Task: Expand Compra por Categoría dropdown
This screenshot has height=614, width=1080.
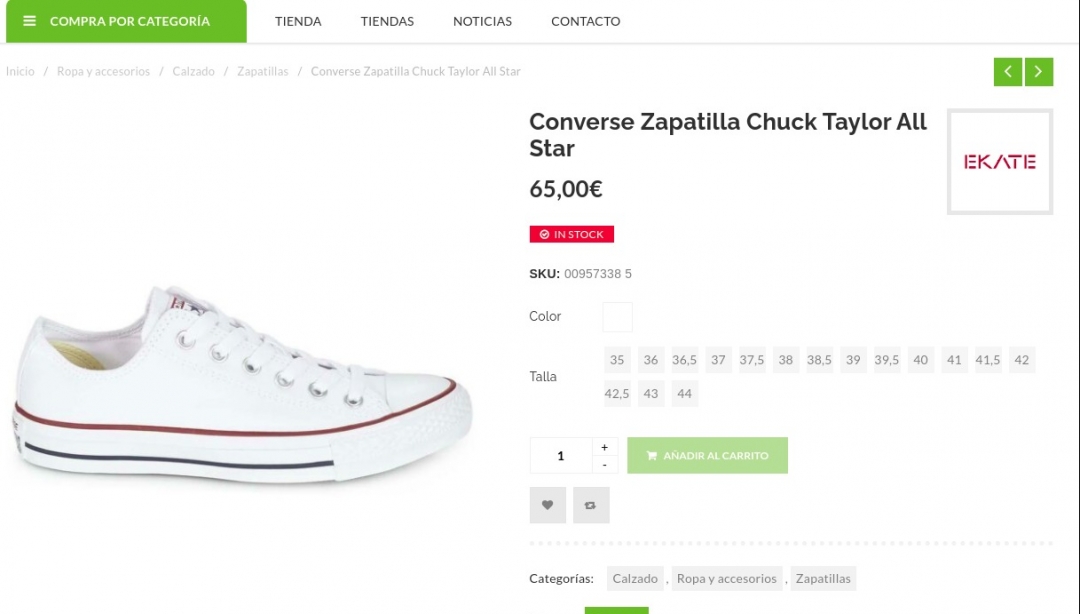Action: click(x=130, y=21)
